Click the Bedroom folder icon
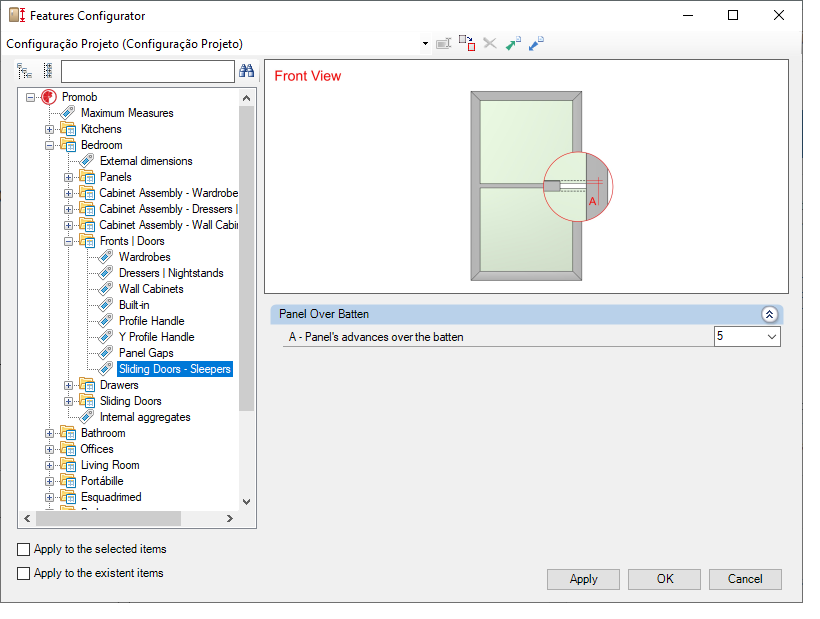 point(68,145)
